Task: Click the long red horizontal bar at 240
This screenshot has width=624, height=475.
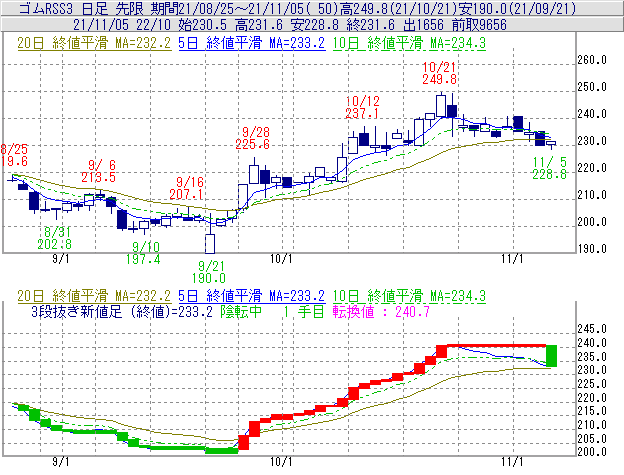Action: pos(496,346)
